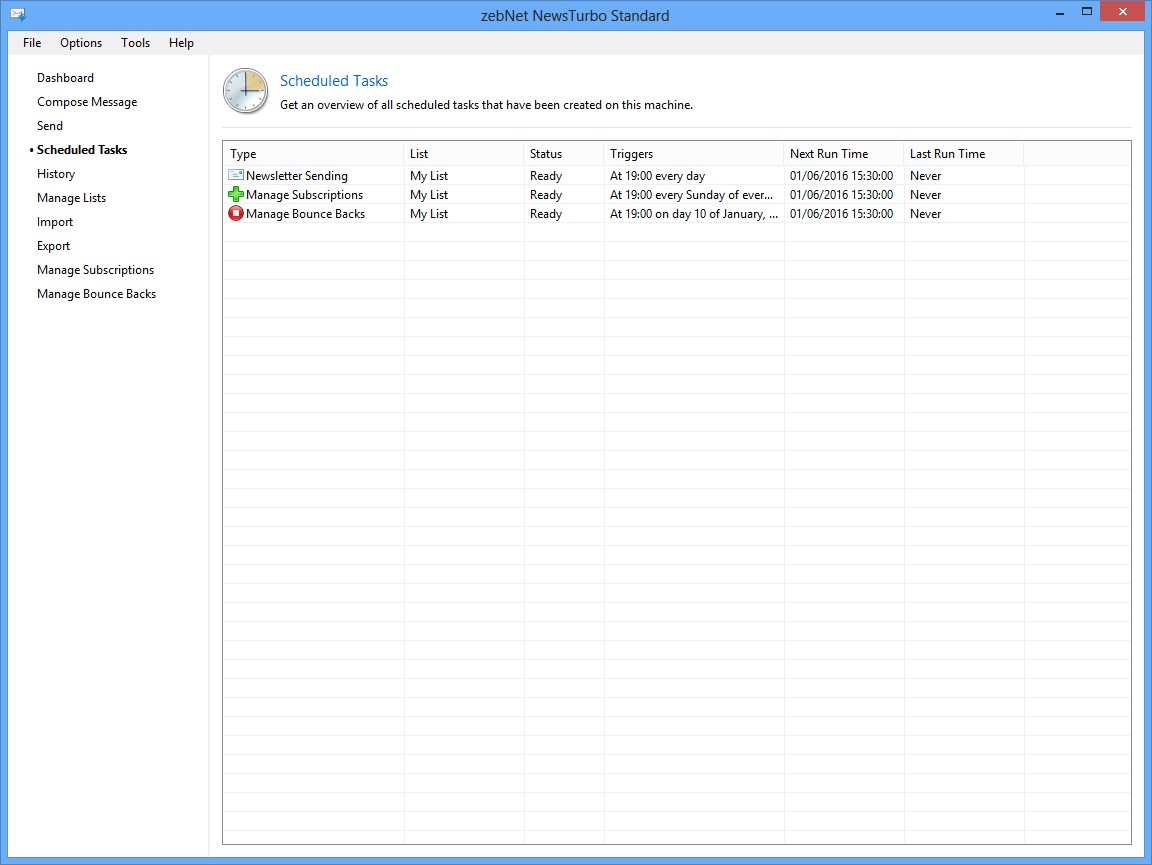Screen dimensions: 1152x865
Task: Click the red Manage Bounce Backs icon
Action: point(236,214)
